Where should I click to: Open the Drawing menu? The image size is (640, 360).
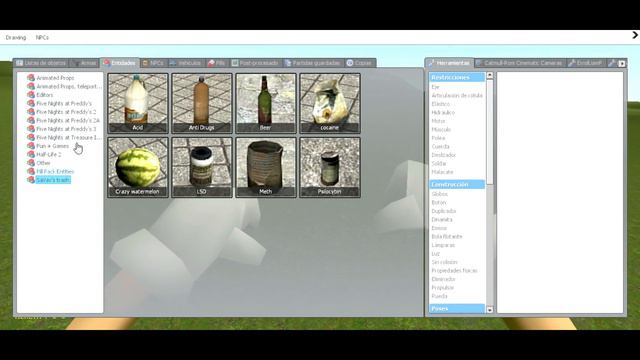click(x=16, y=37)
